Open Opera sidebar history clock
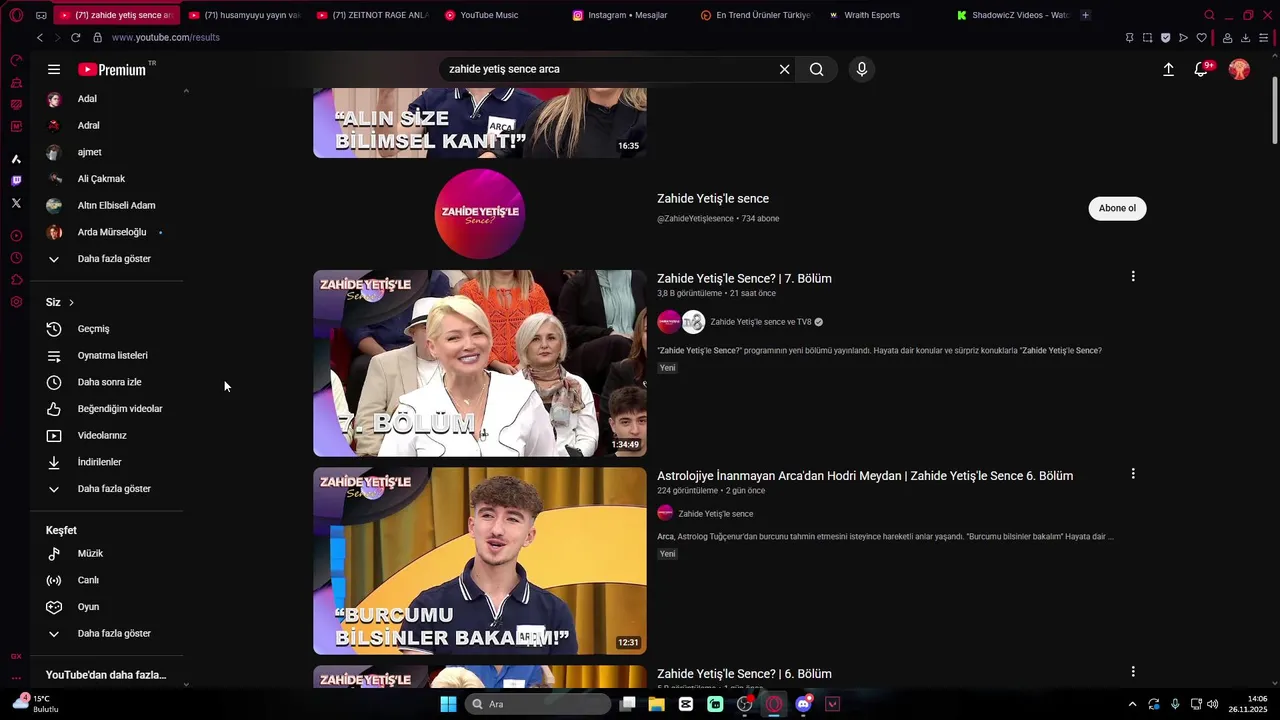 point(16,258)
